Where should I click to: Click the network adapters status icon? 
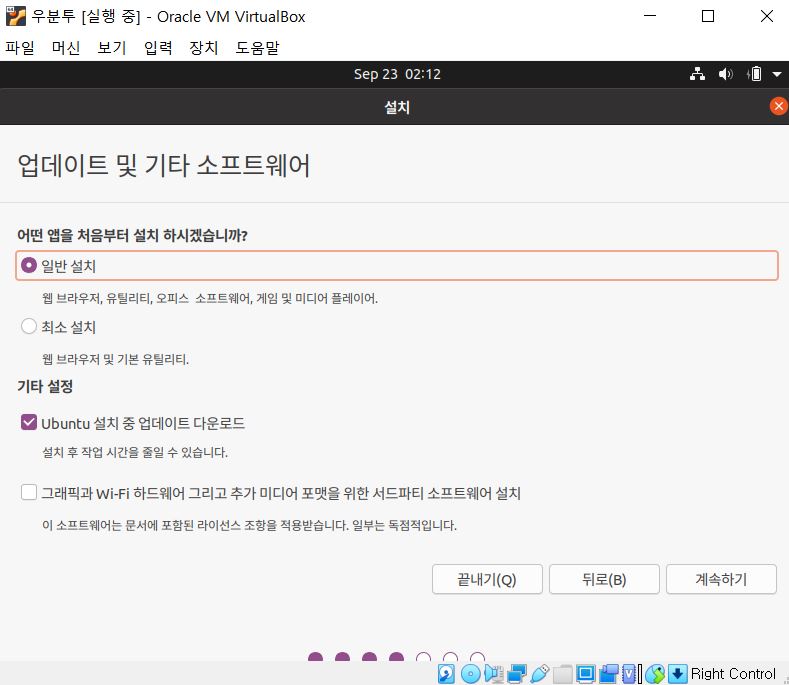pos(517,674)
